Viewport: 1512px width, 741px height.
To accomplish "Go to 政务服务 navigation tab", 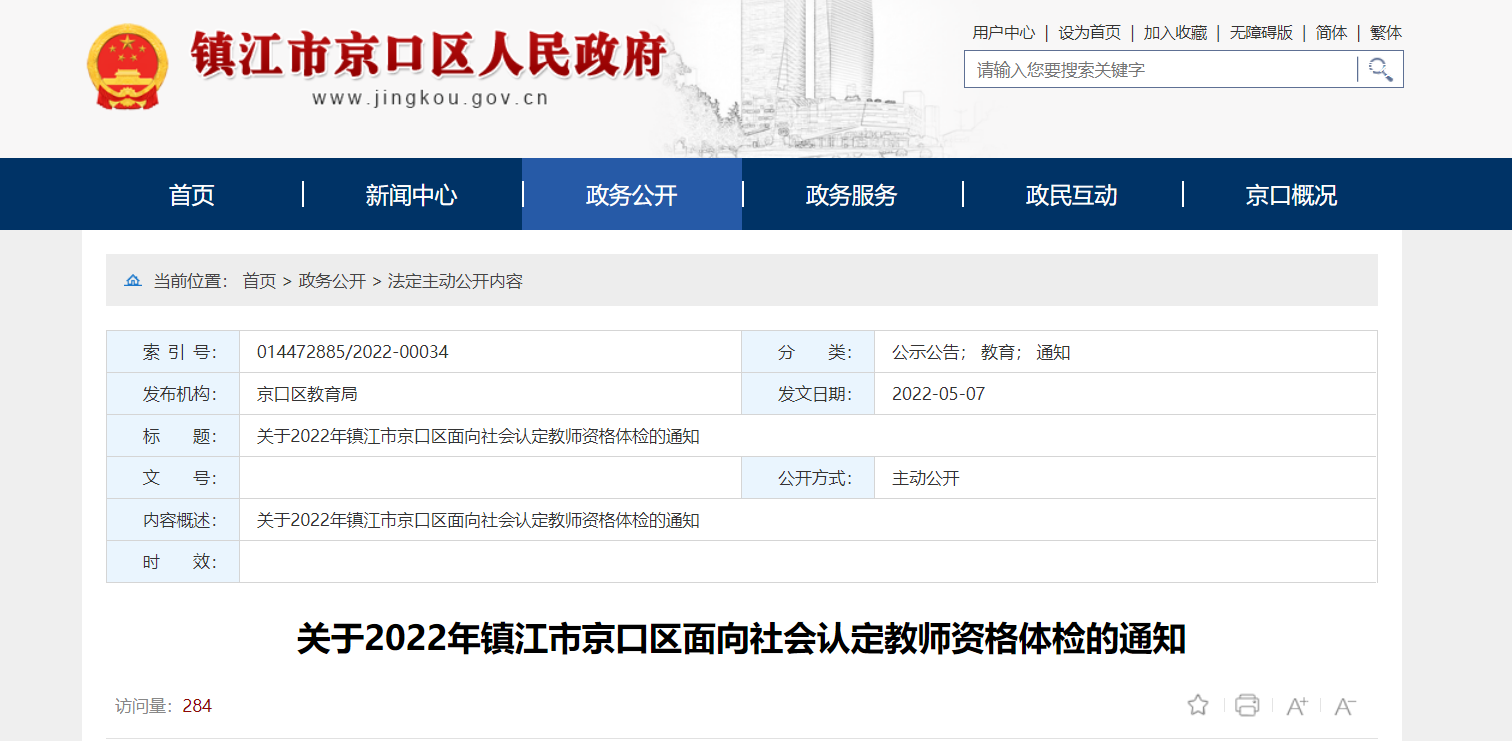I will pos(852,195).
